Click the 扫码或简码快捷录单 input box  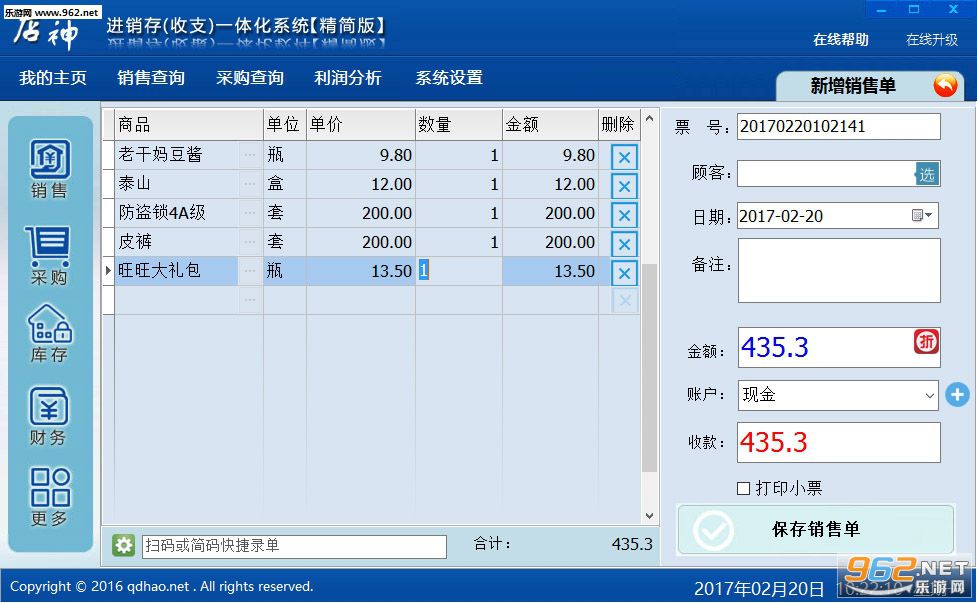coord(294,546)
